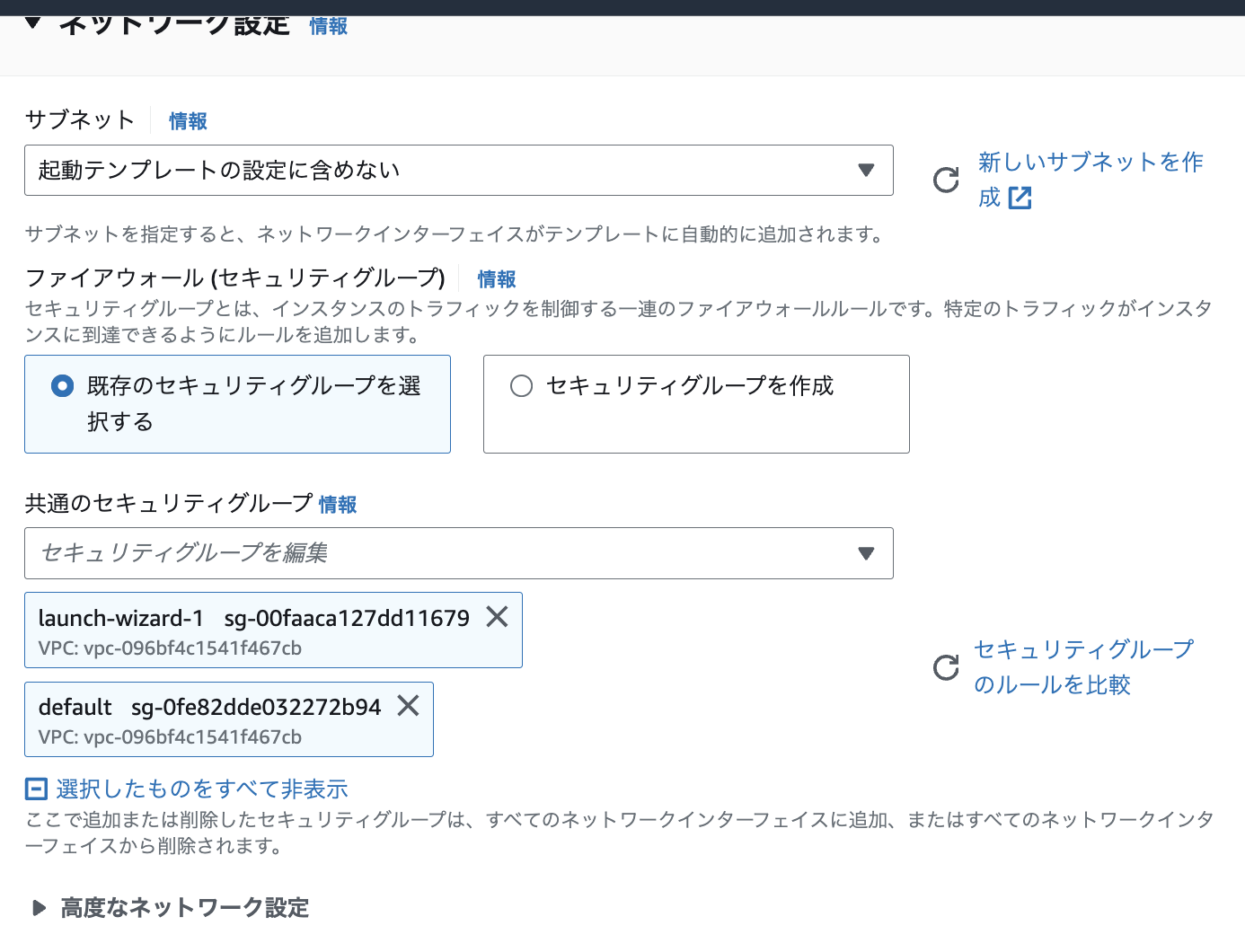Expand 高度なネットワーク設定 section
The image size is (1245, 952).
39,908
